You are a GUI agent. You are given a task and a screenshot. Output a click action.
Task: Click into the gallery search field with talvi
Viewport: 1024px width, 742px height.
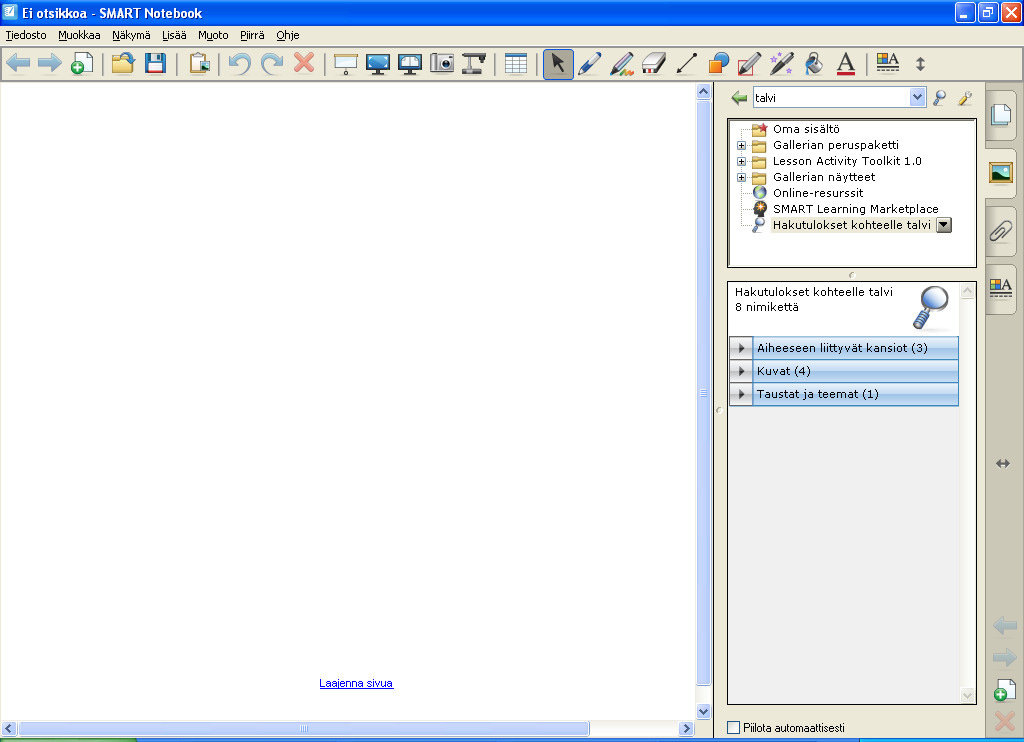[x=831, y=98]
